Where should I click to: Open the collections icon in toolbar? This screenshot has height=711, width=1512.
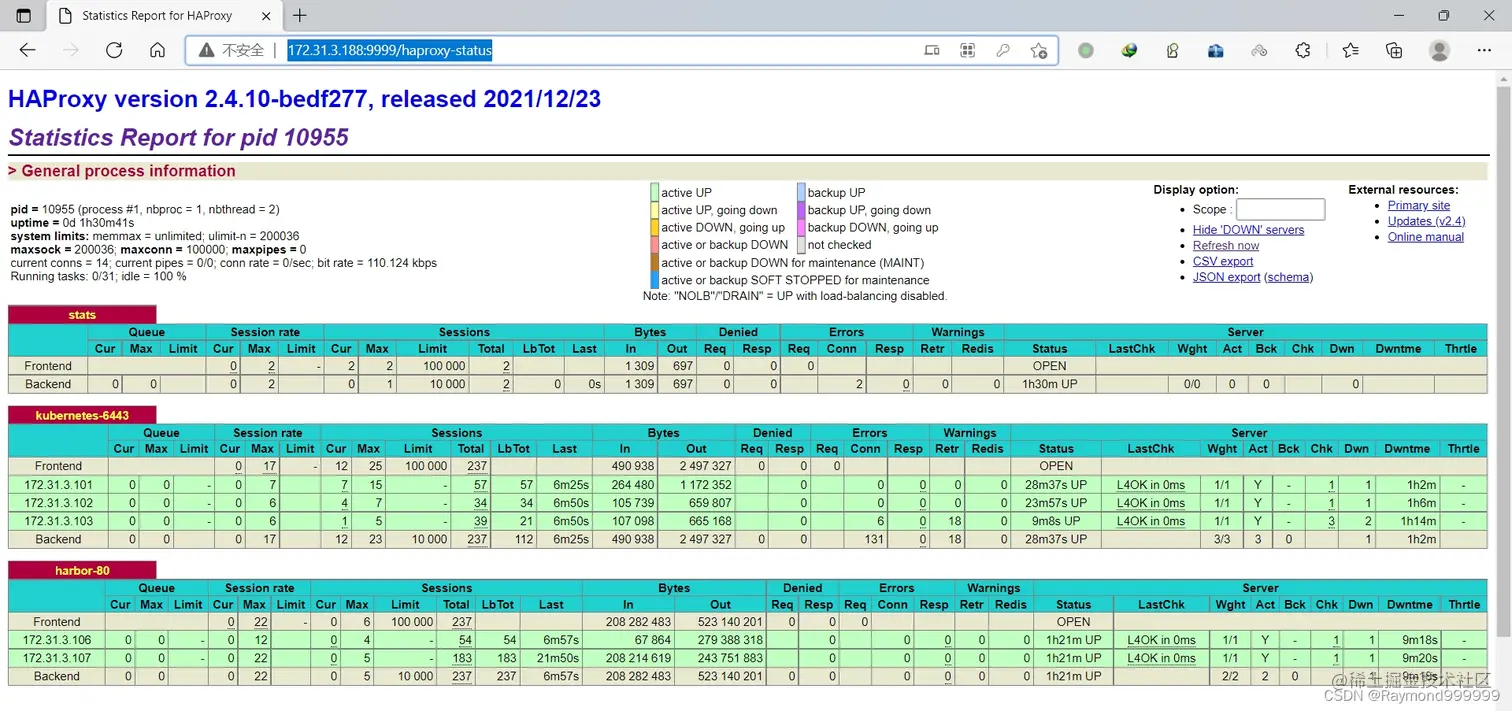1394,50
